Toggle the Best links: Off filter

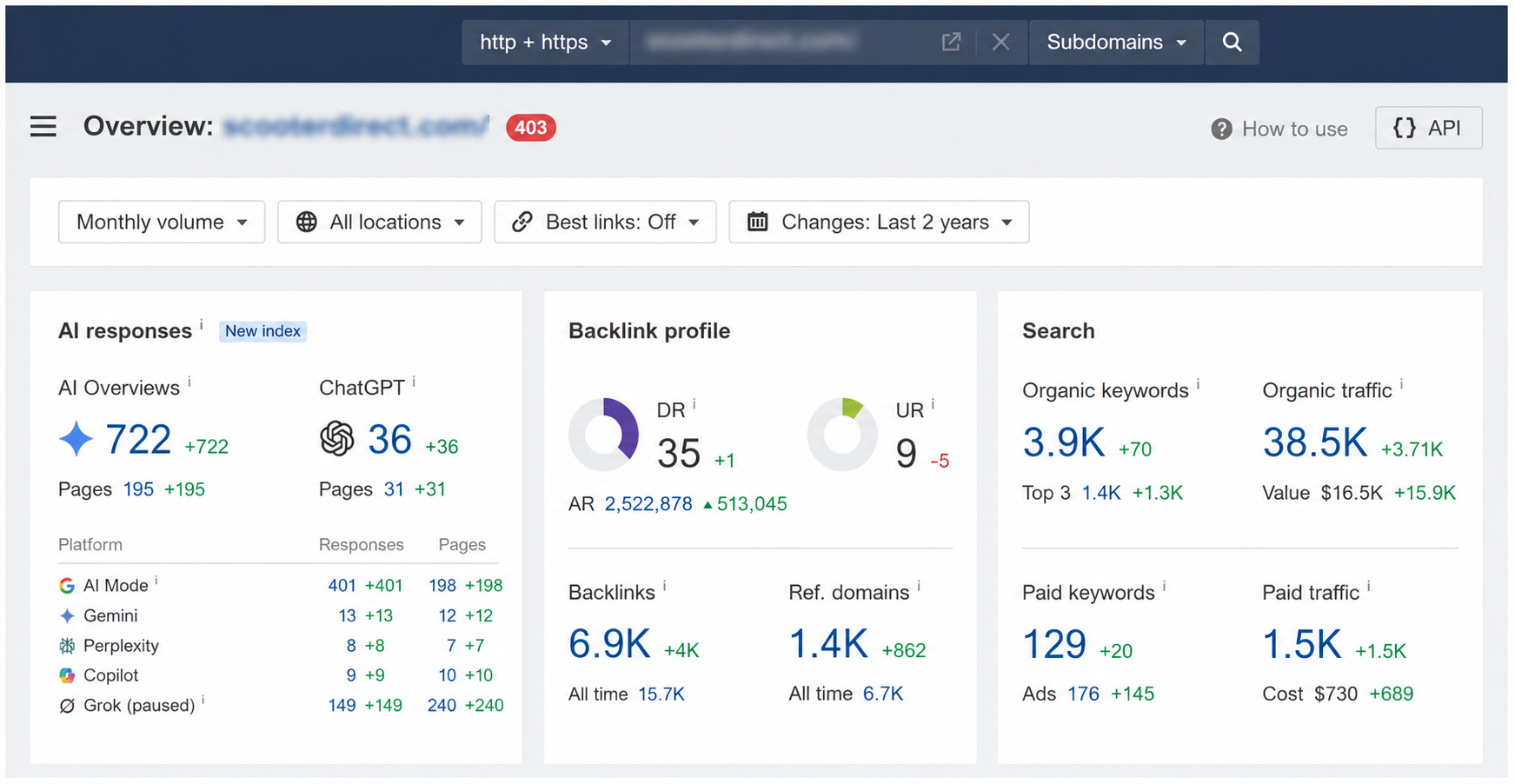[605, 222]
